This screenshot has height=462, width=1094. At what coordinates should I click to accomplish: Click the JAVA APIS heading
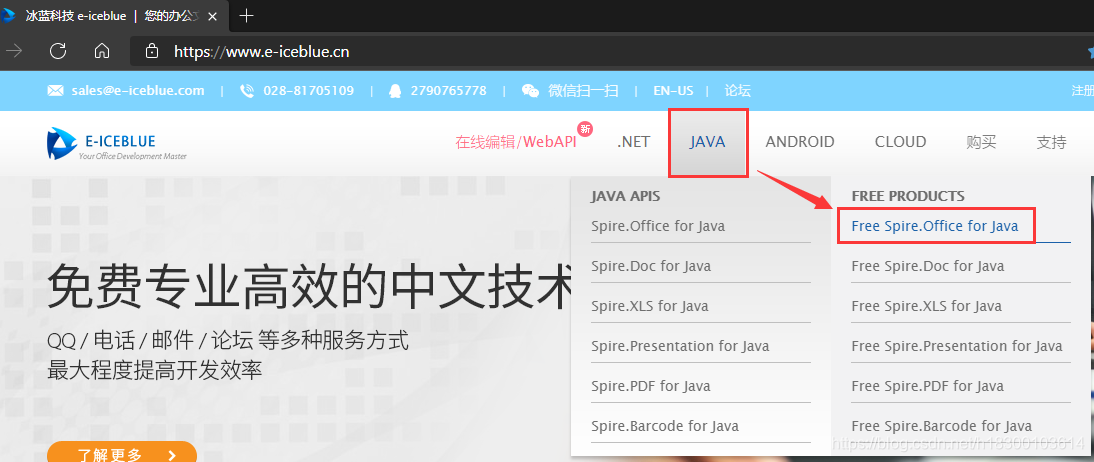[625, 196]
